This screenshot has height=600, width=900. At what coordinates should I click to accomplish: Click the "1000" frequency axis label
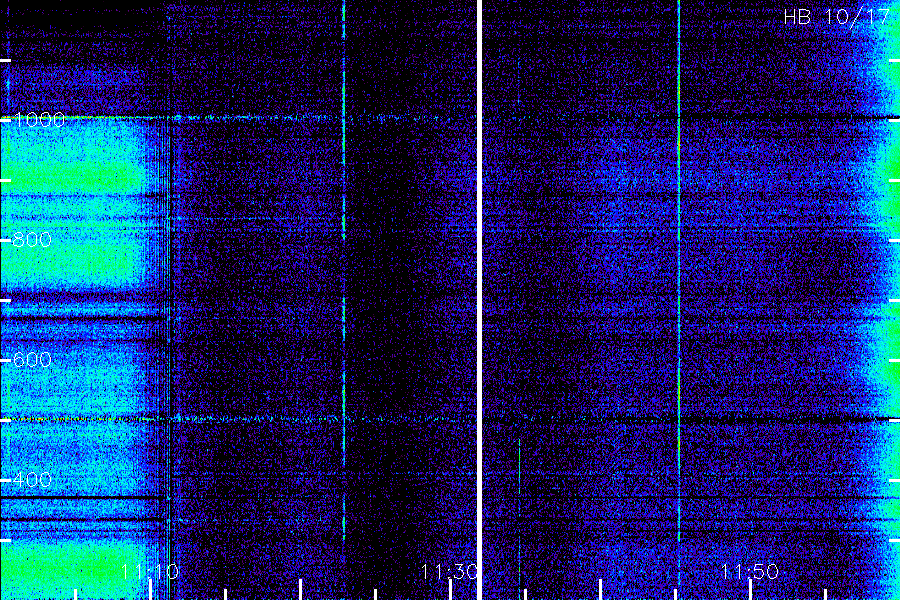(x=40, y=119)
